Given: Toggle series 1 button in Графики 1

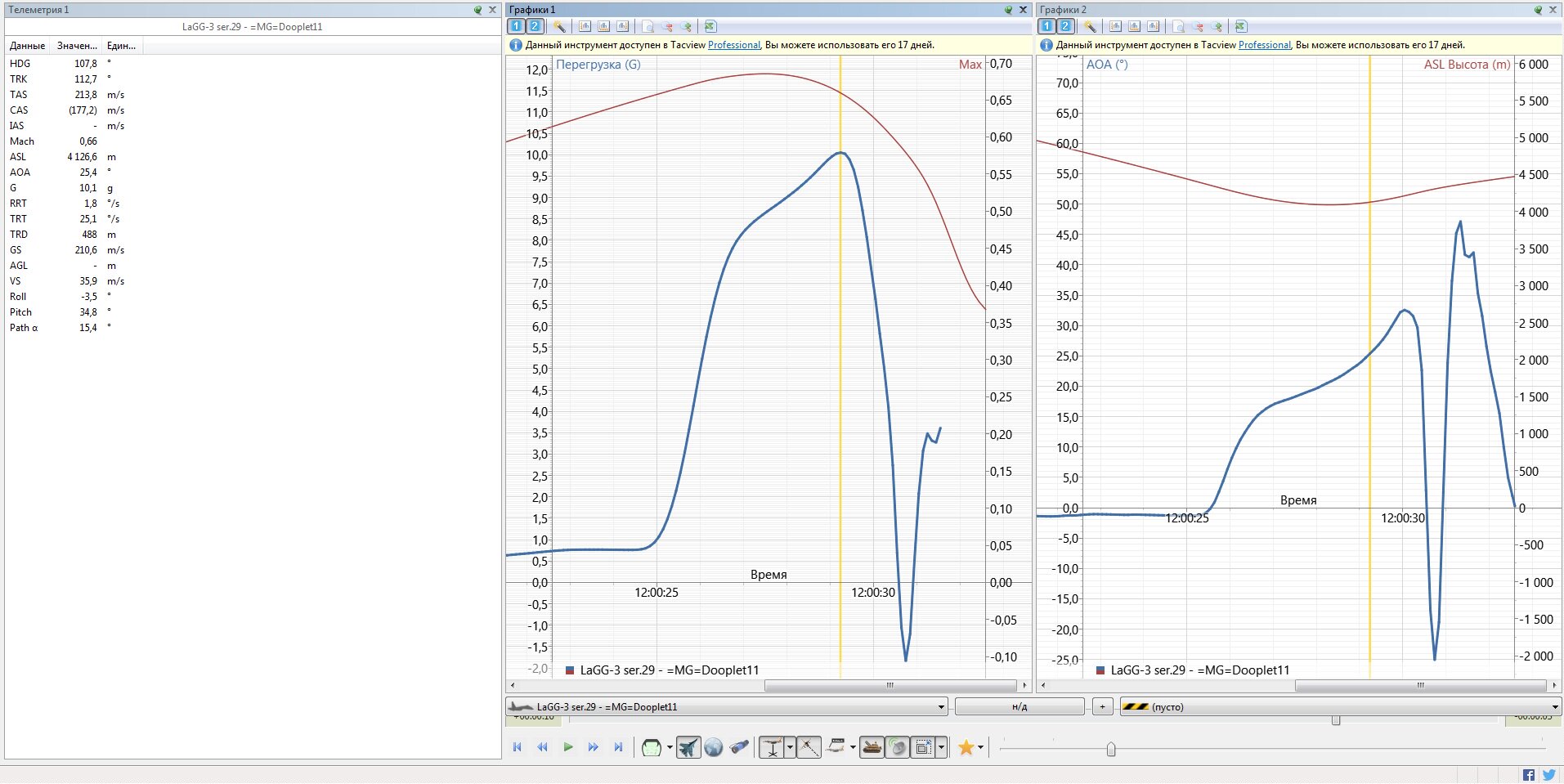Looking at the screenshot, I should click(516, 26).
